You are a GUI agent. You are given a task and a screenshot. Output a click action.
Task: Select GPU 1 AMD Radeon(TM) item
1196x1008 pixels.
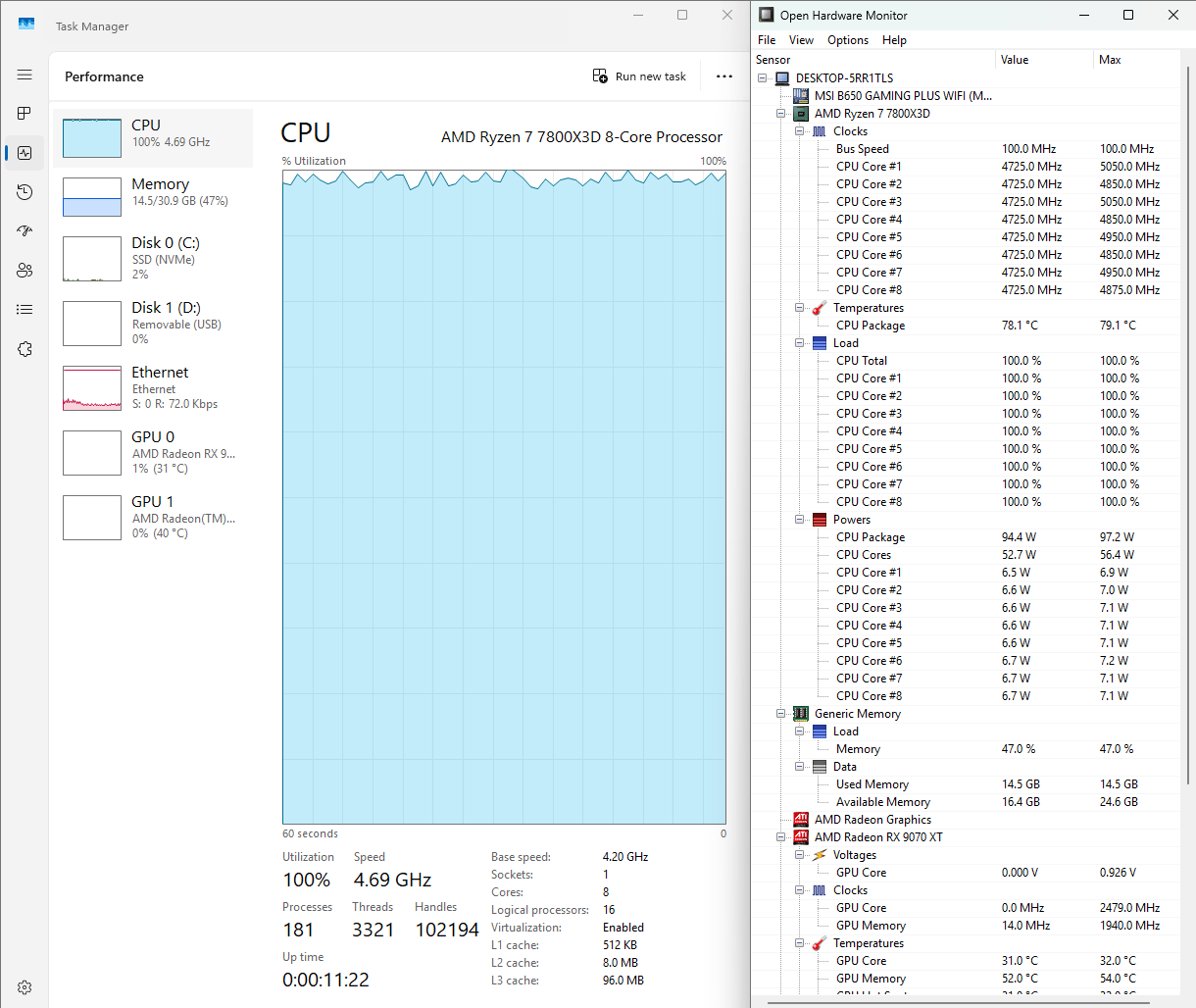tap(153, 518)
